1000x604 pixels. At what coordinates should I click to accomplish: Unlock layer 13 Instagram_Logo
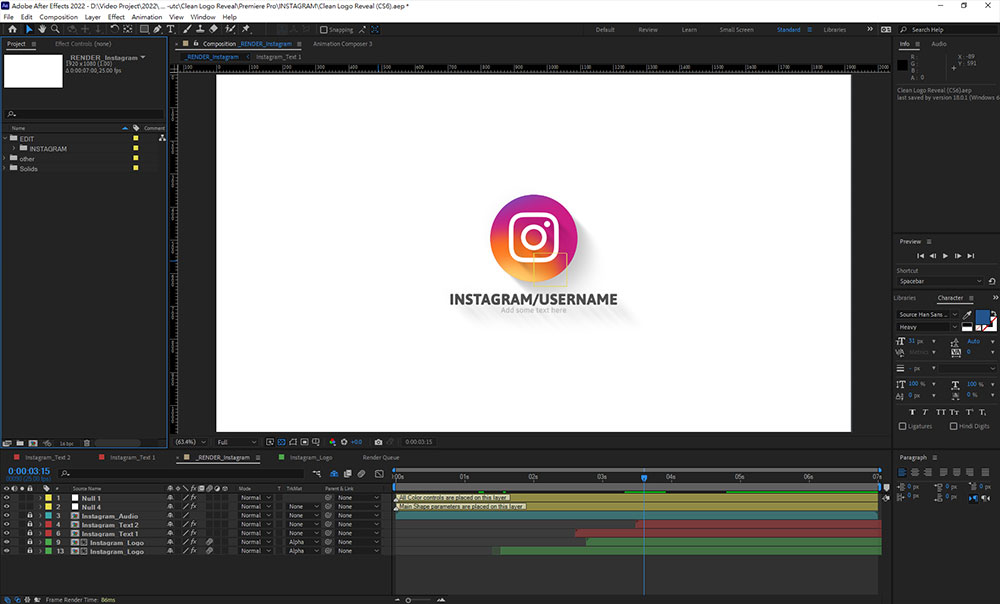pos(29,551)
